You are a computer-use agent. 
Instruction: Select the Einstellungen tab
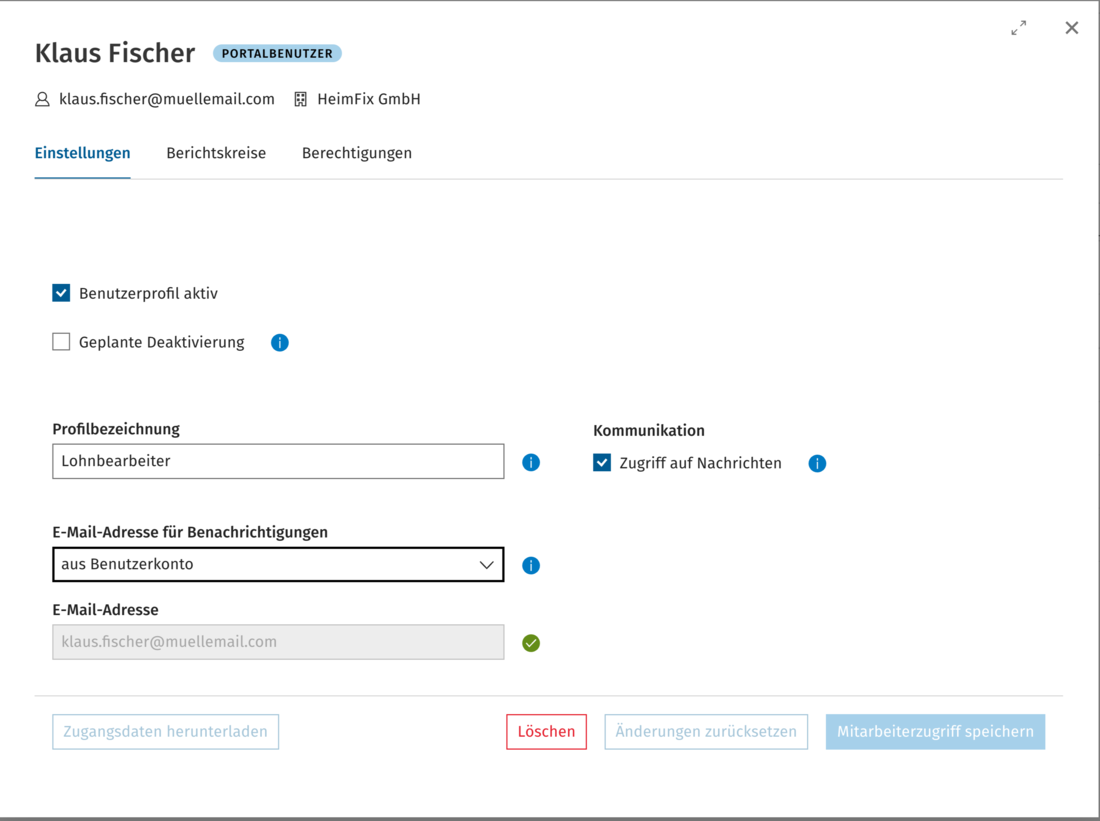83,153
